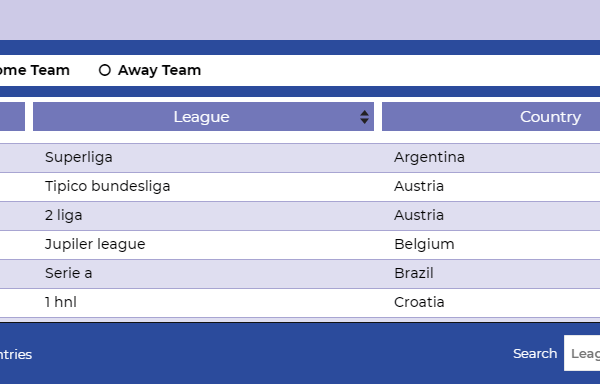Click the Croatia country cell
The height and width of the screenshot is (384, 600).
tap(419, 303)
